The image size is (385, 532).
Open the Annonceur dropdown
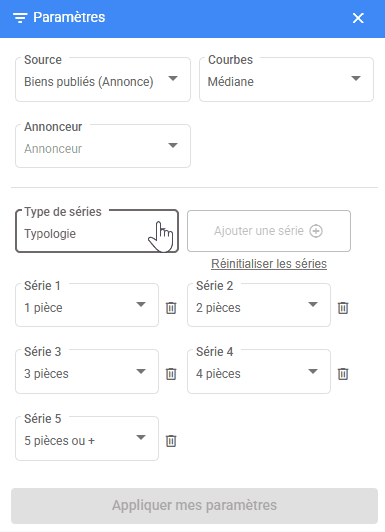[x=103, y=146]
